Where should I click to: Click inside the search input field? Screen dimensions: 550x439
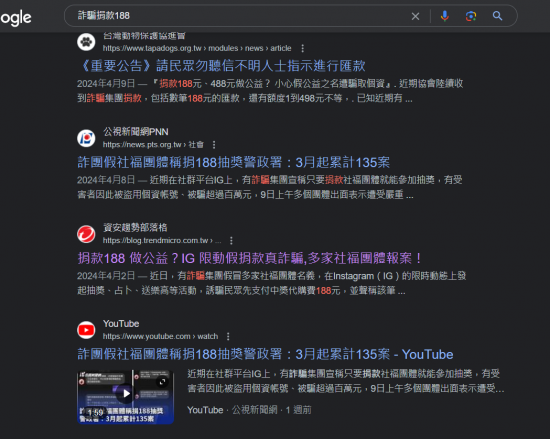point(242,16)
